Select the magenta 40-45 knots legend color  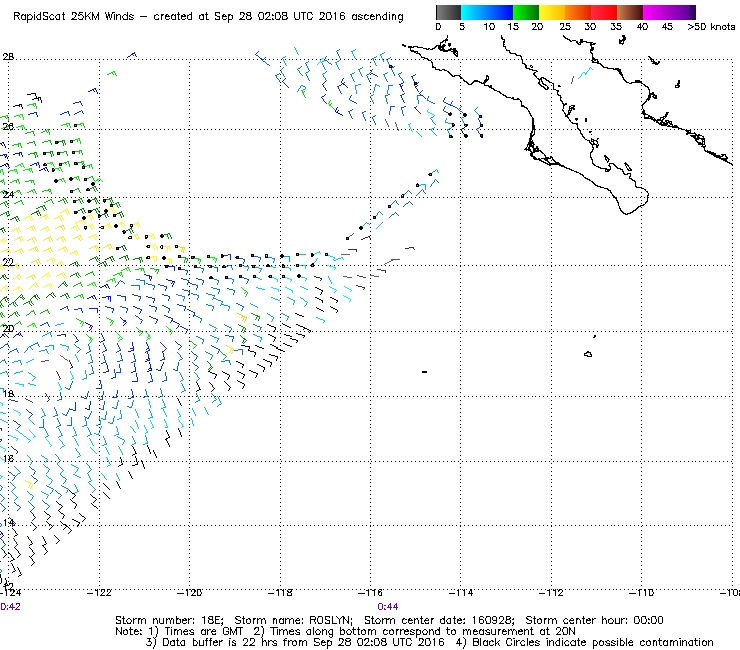(x=656, y=12)
